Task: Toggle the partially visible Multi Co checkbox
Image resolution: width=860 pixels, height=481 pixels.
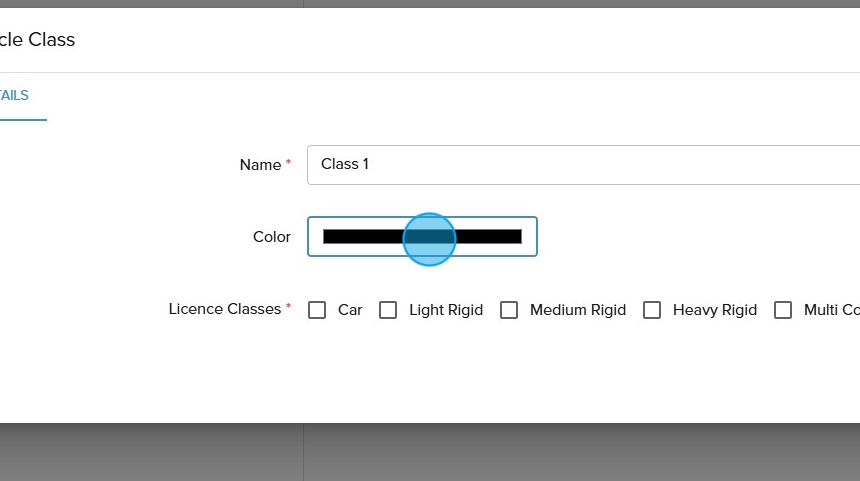Action: (783, 310)
